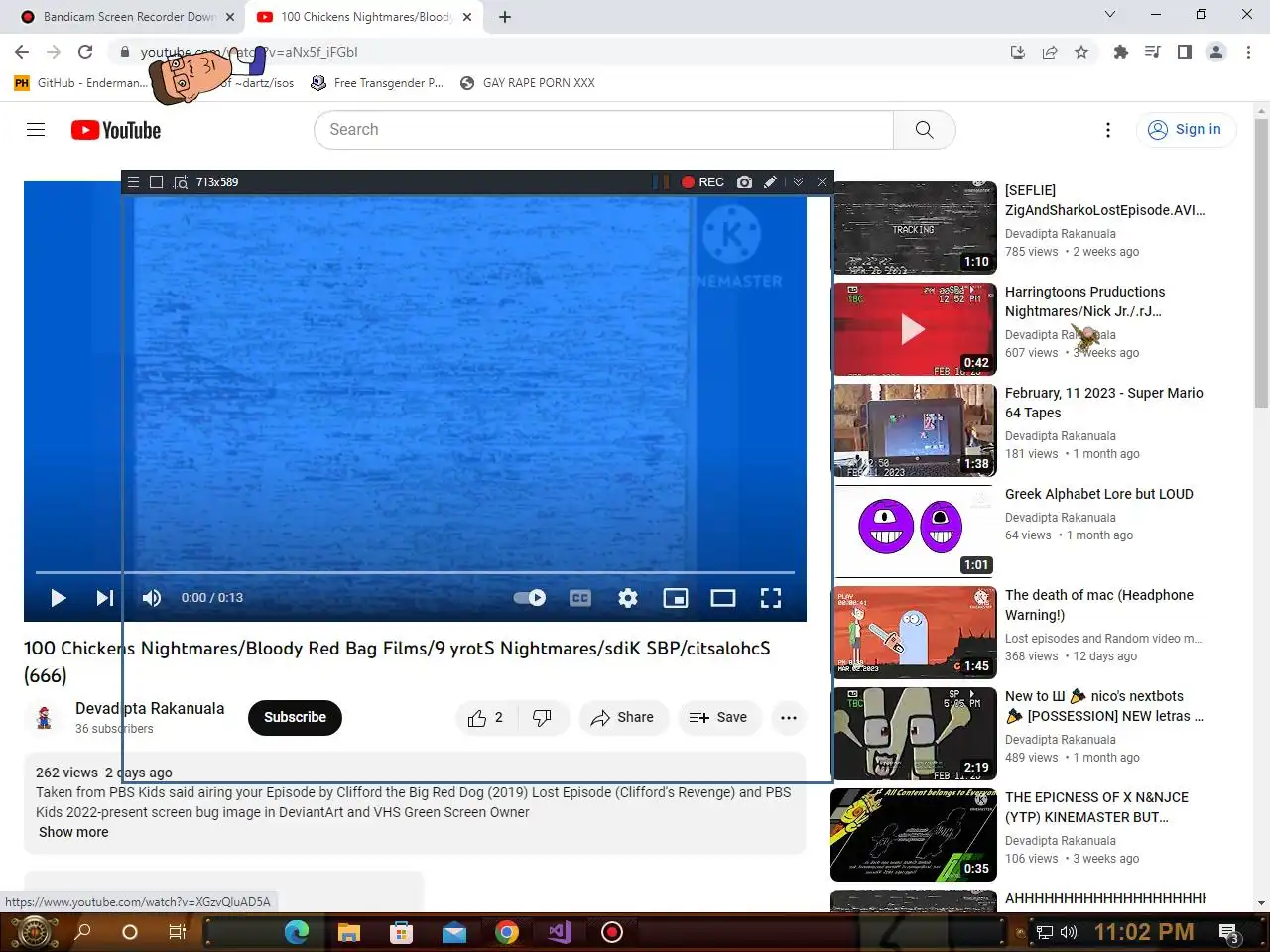Open Visual Studio from taskbar
Viewport: 1270px width, 952px height.
560,932
